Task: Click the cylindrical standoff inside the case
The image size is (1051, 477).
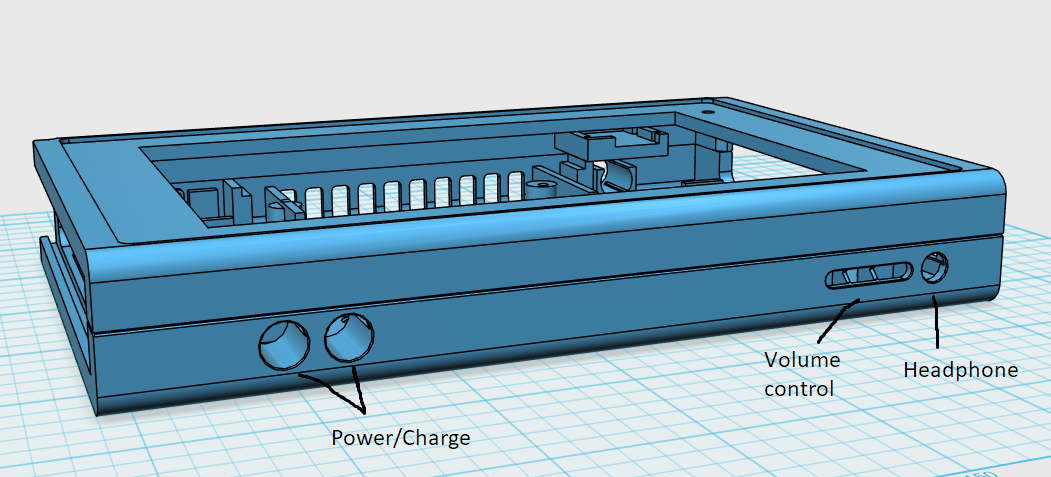Action: [x=540, y=188]
